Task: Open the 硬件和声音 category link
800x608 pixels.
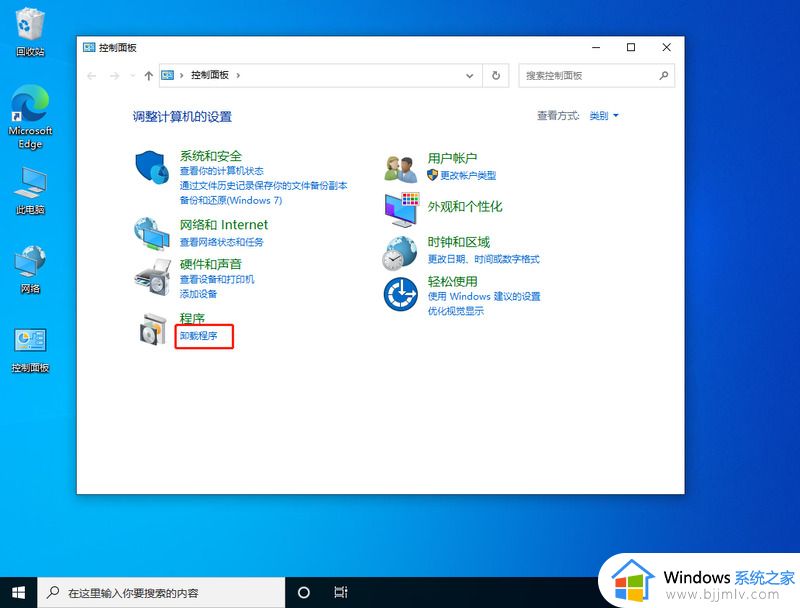Action: pos(210,264)
